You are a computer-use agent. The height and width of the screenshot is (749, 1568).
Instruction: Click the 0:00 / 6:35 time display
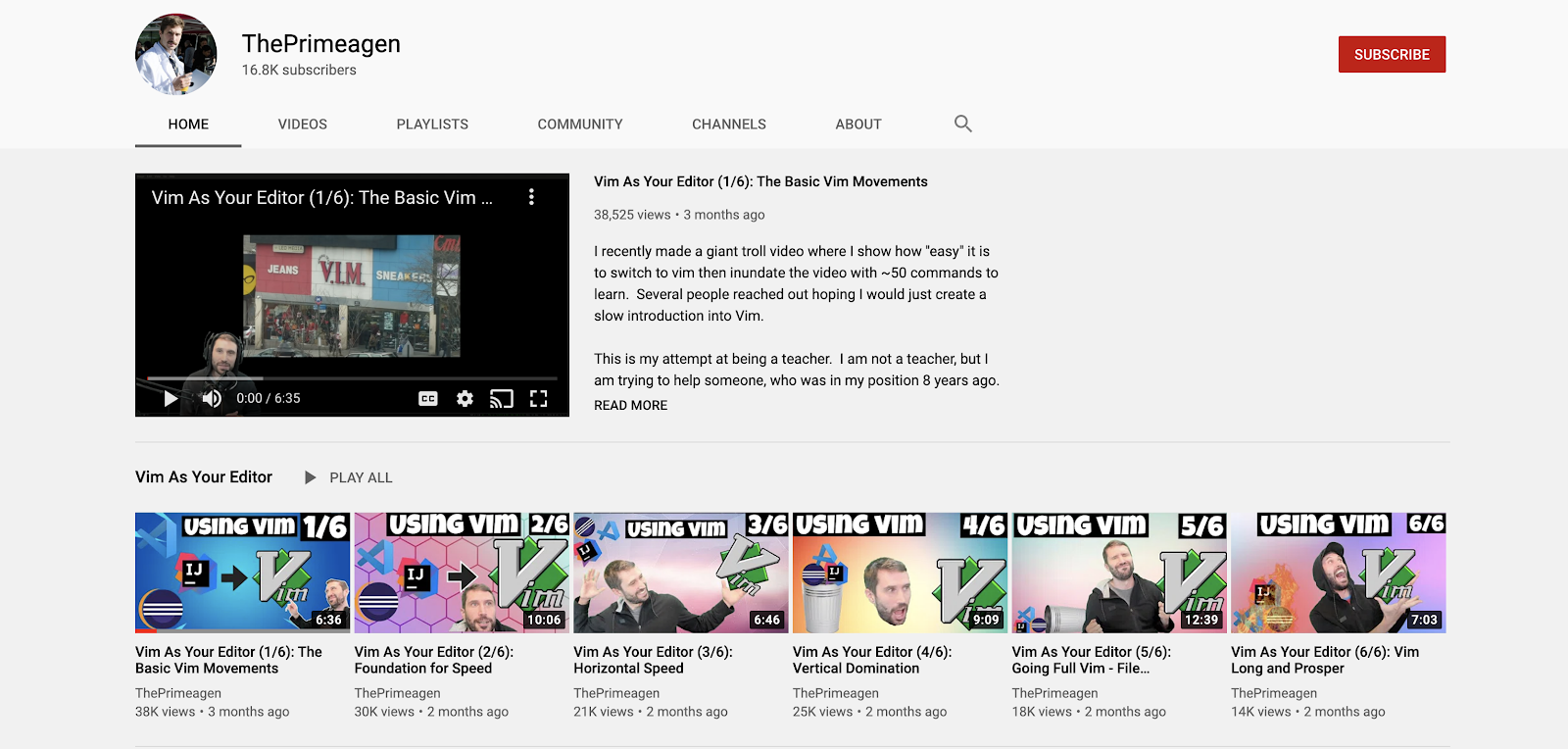(269, 398)
